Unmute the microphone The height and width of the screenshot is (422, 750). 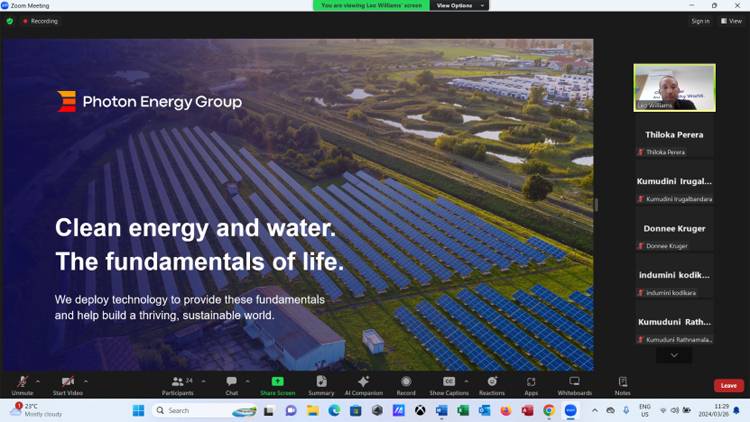pyautogui.click(x=22, y=385)
